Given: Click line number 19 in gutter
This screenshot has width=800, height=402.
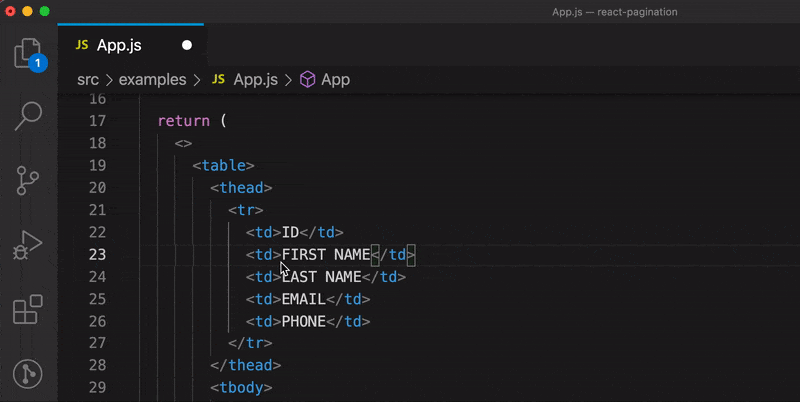Looking at the screenshot, I should click(x=97, y=165).
